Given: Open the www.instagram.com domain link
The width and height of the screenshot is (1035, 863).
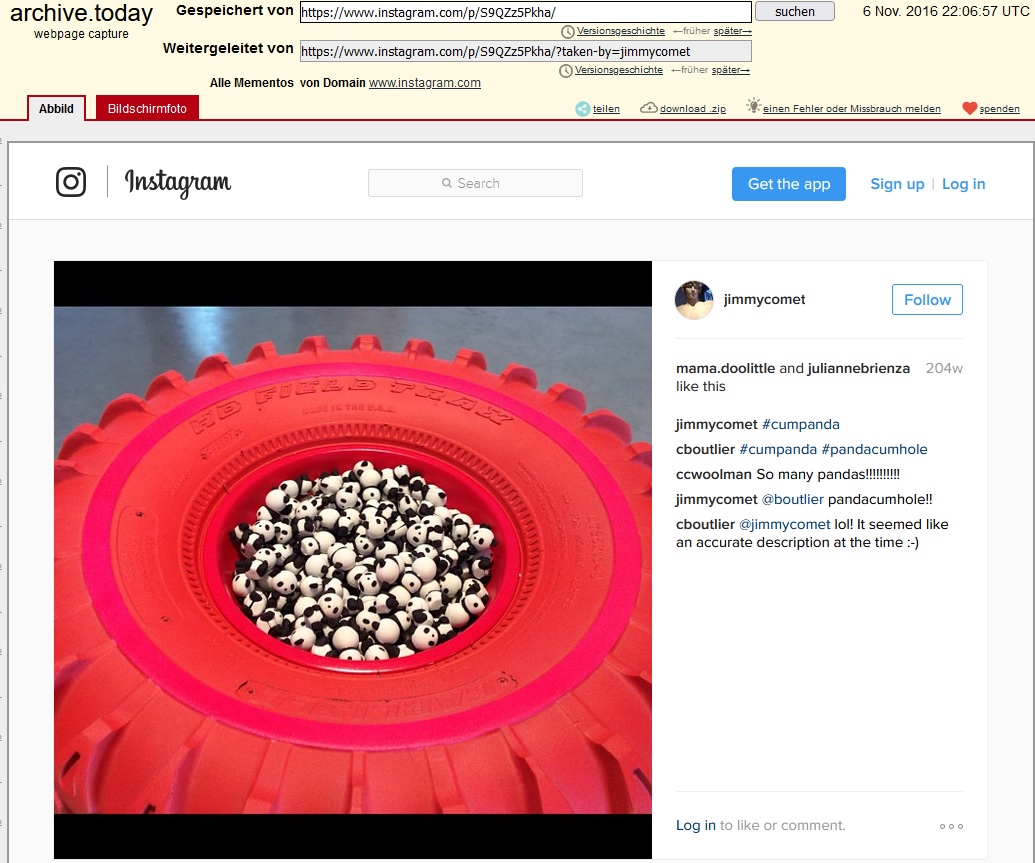Looking at the screenshot, I should [424, 83].
